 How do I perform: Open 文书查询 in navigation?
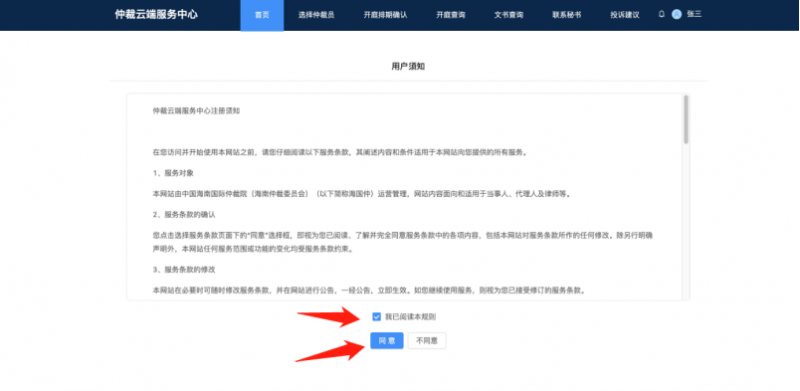click(x=509, y=15)
